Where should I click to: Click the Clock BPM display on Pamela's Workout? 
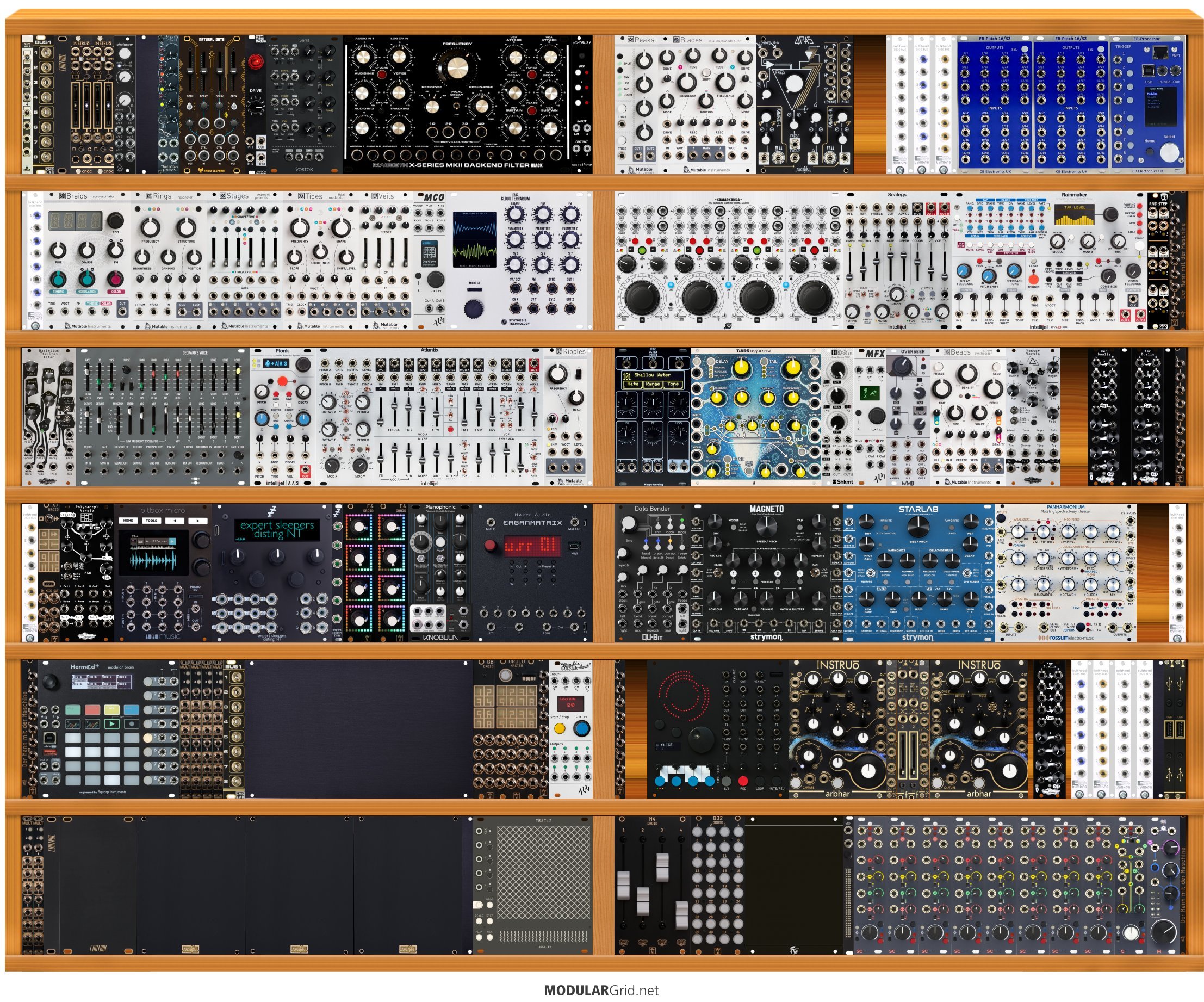[570, 704]
